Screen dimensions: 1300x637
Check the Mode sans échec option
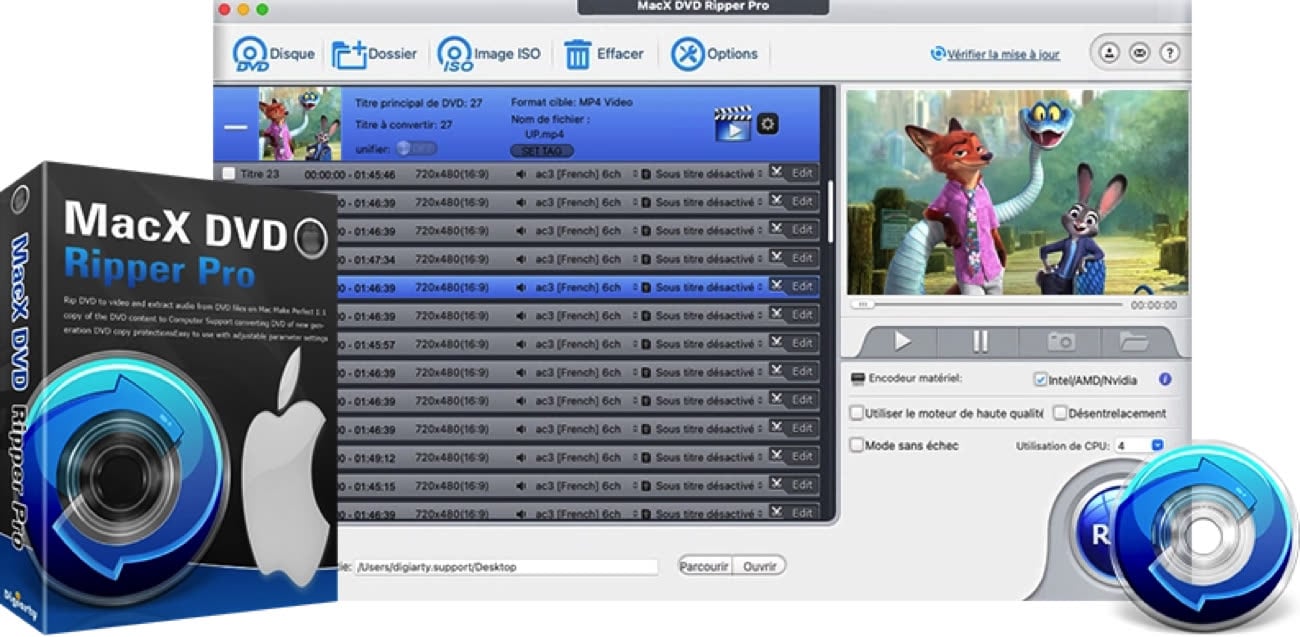[x=856, y=445]
